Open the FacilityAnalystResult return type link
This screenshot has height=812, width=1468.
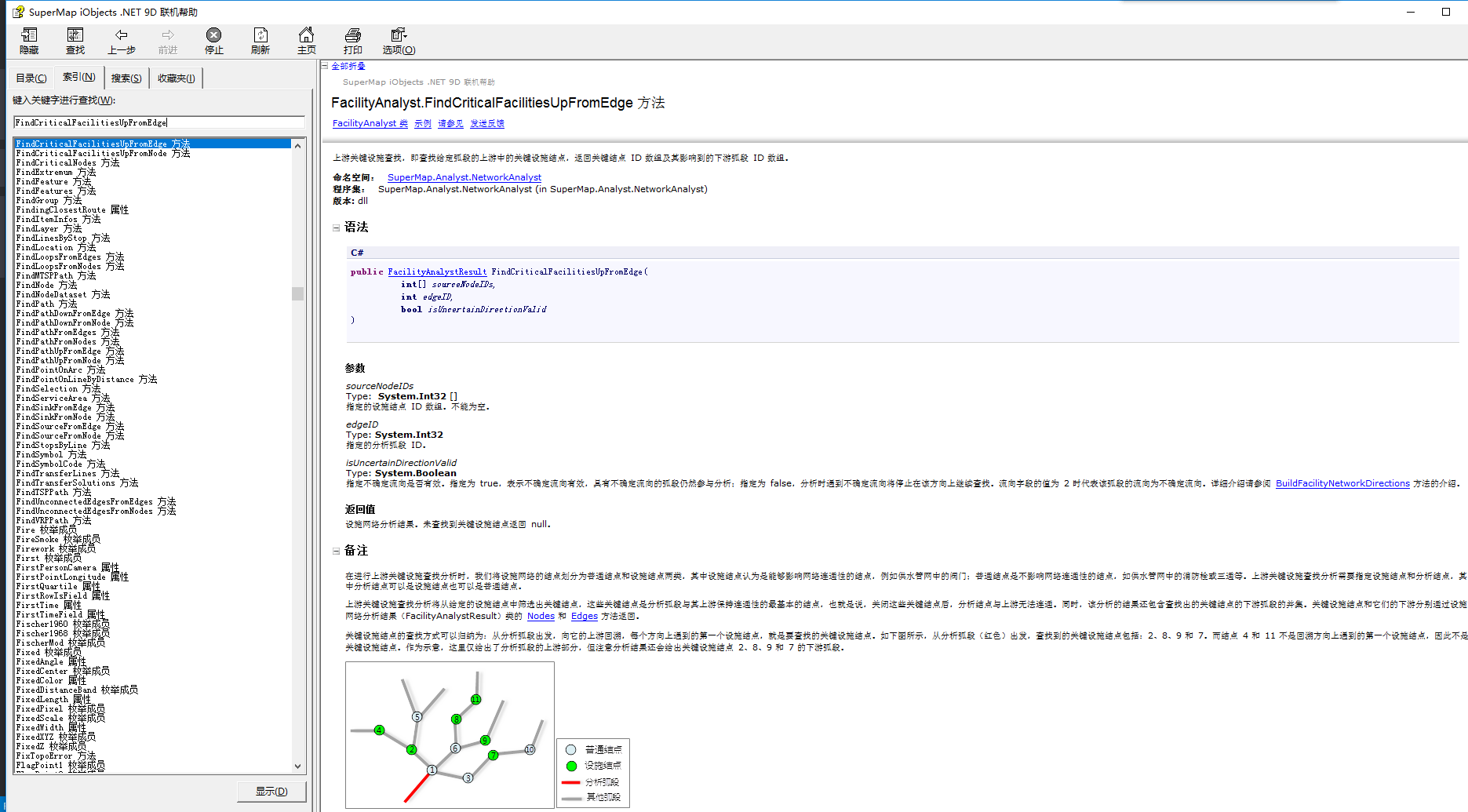coord(437,271)
